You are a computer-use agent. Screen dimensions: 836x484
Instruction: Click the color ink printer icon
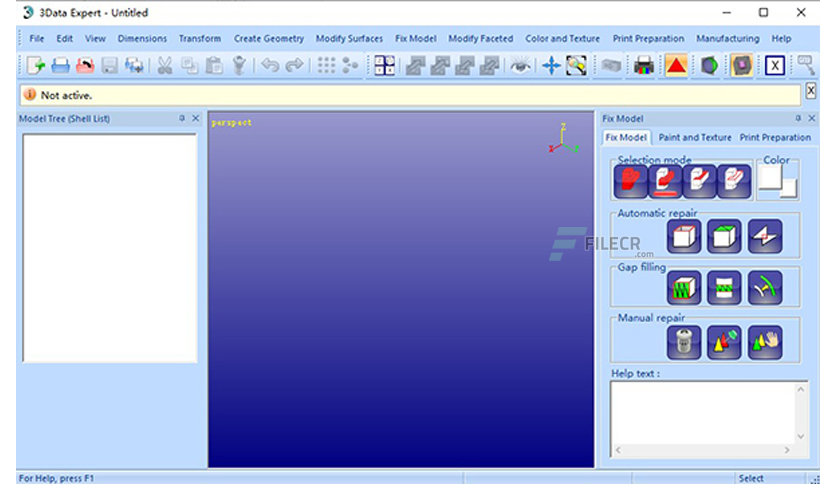point(644,66)
